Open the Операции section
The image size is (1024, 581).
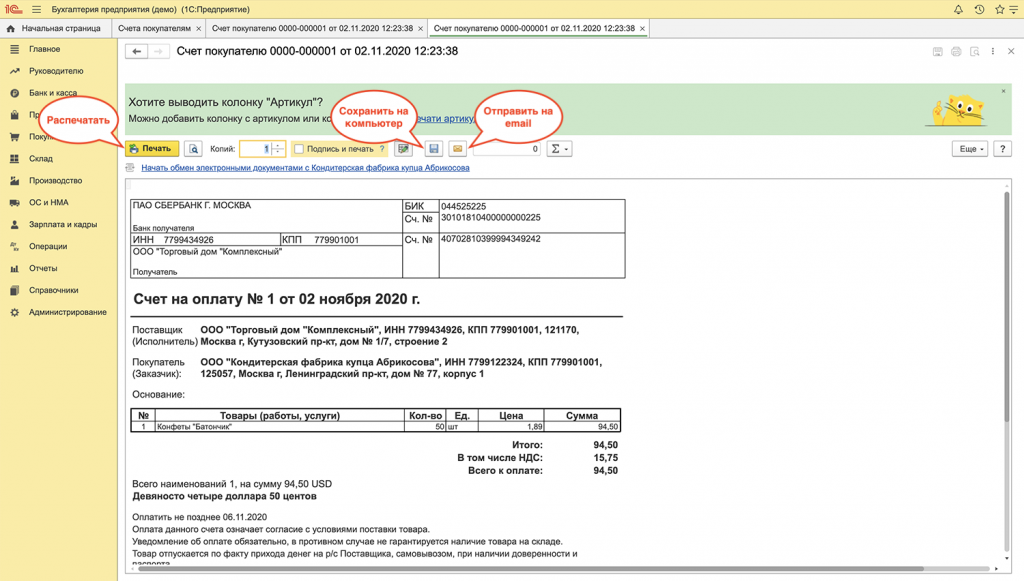pyautogui.click(x=48, y=246)
